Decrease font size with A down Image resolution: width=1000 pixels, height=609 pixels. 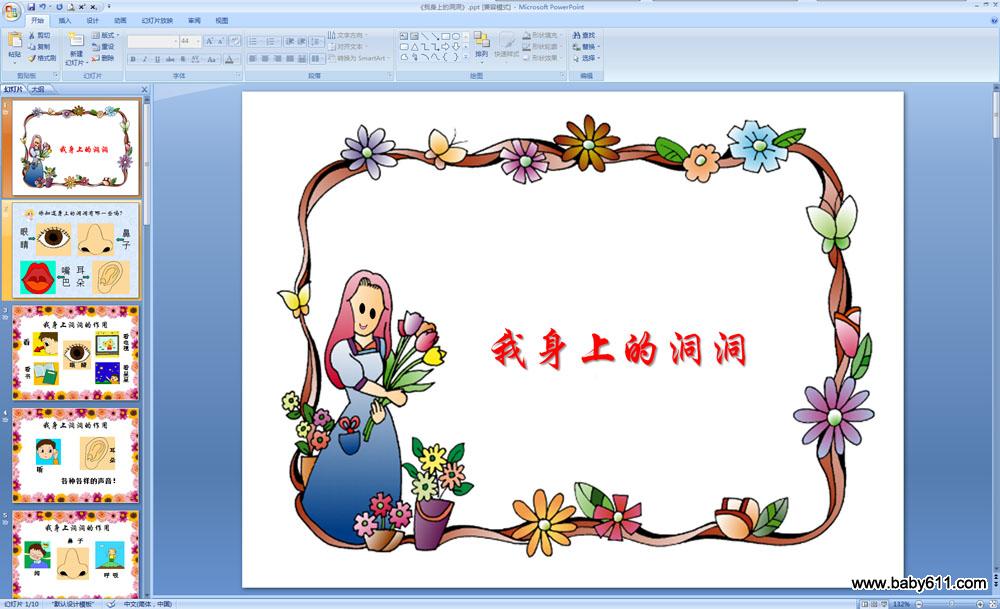pyautogui.click(x=221, y=41)
